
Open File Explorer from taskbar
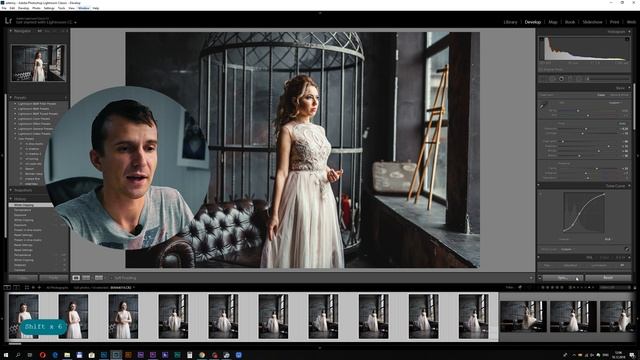click(67, 355)
